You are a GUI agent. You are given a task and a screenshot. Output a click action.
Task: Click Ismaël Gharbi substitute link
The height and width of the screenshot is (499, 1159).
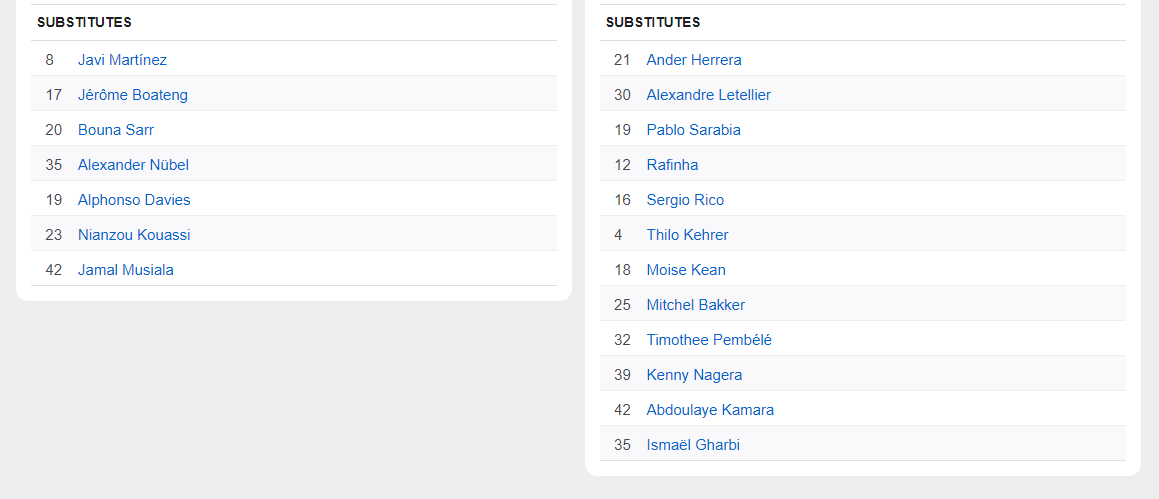tap(693, 445)
